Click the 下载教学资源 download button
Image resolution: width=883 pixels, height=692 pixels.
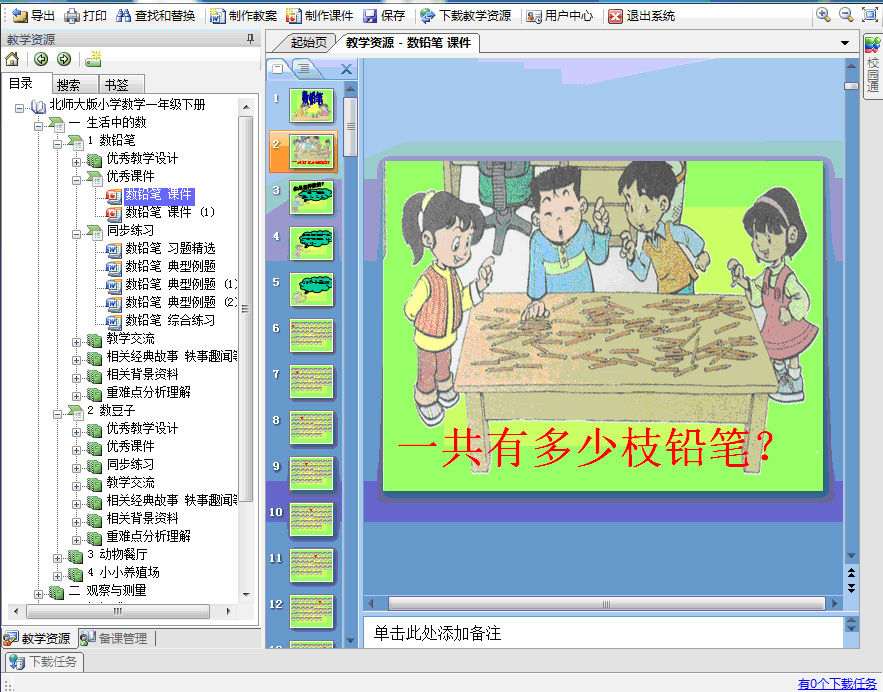(x=465, y=16)
